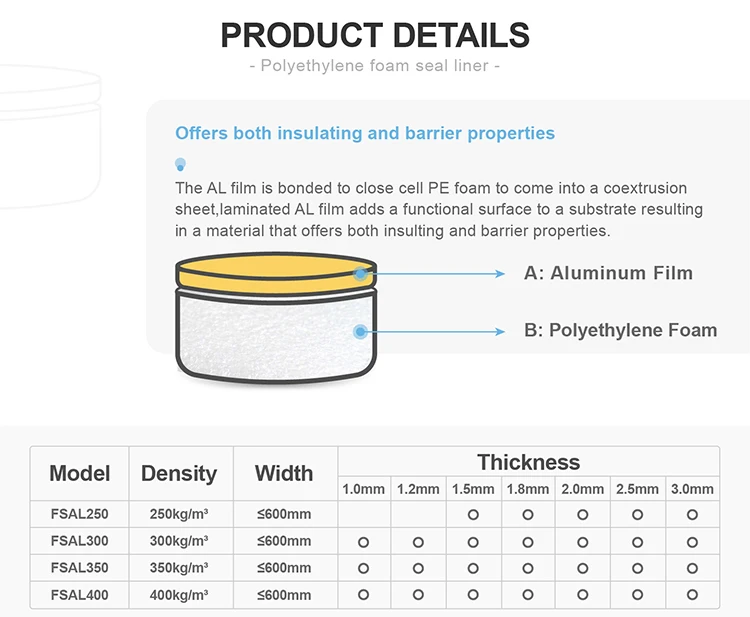Click the FSAL250 3.0mm circle marker
The width and height of the screenshot is (750, 617).
tap(692, 515)
